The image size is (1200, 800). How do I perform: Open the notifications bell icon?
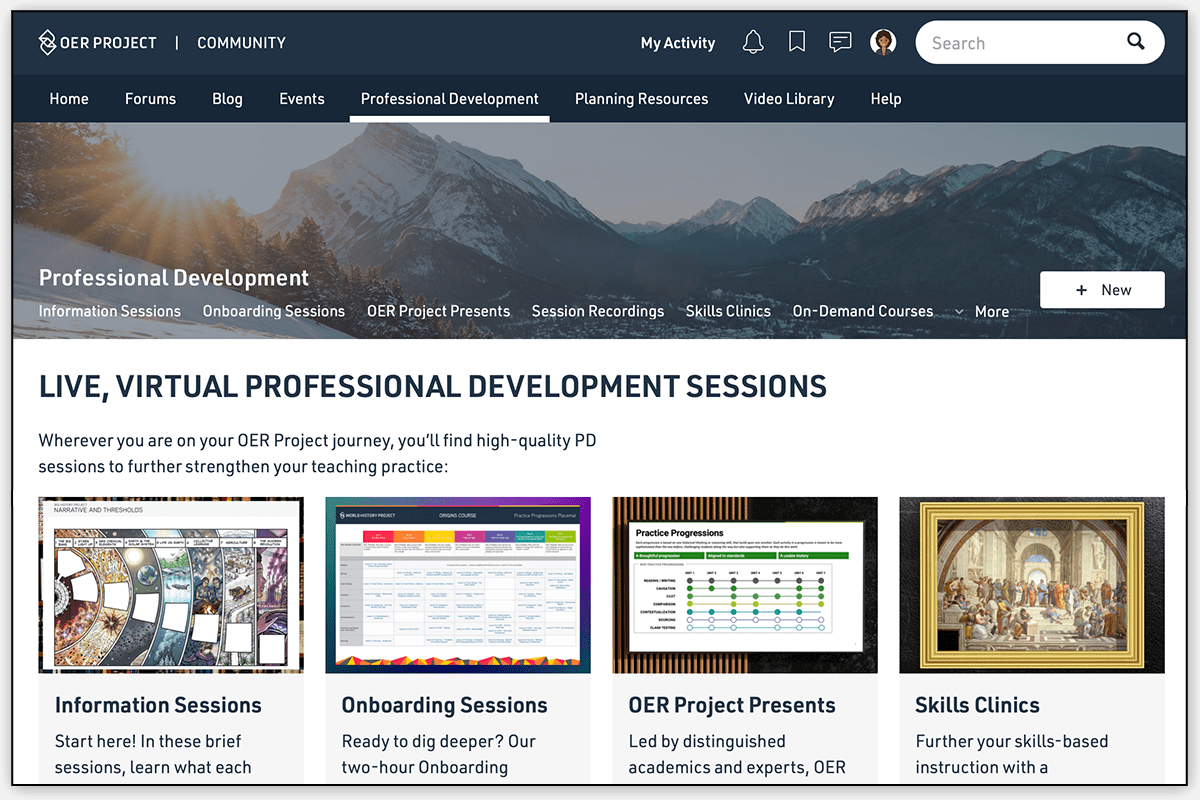pos(753,42)
